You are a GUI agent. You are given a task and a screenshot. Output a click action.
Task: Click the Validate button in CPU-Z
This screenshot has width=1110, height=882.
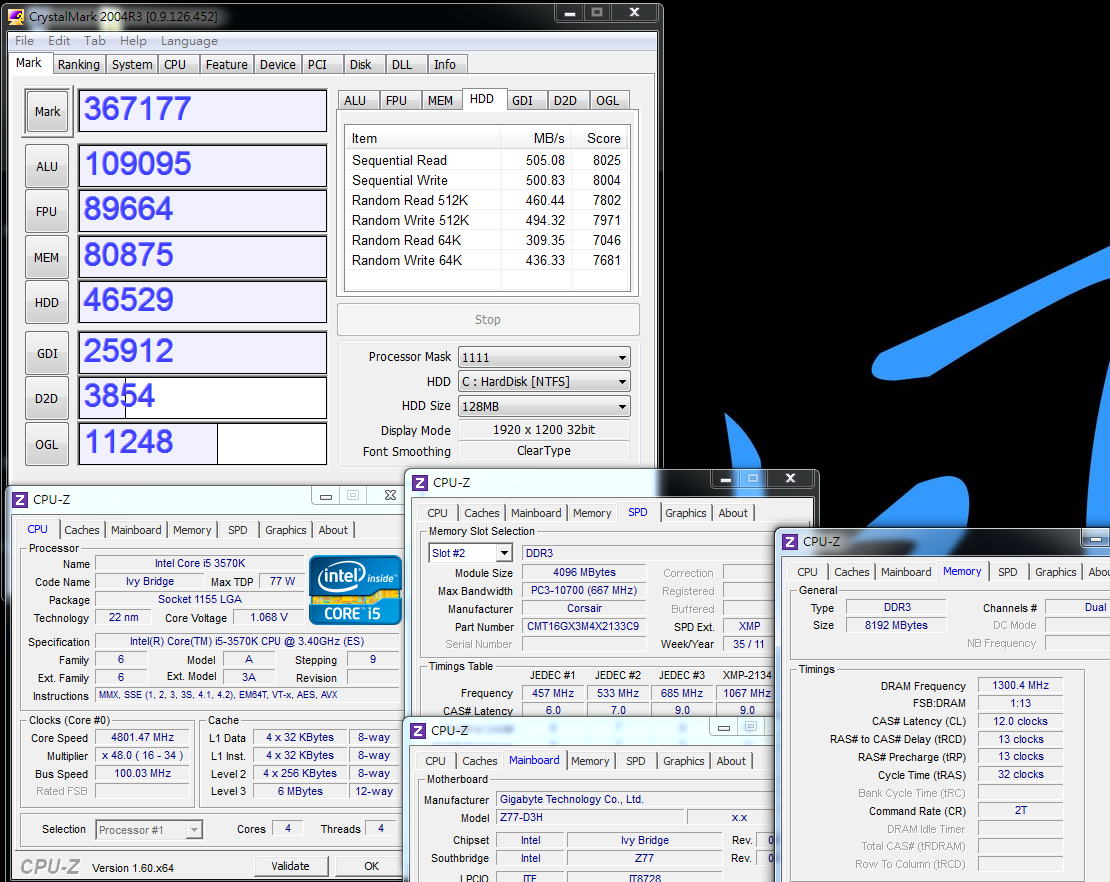[x=290, y=866]
